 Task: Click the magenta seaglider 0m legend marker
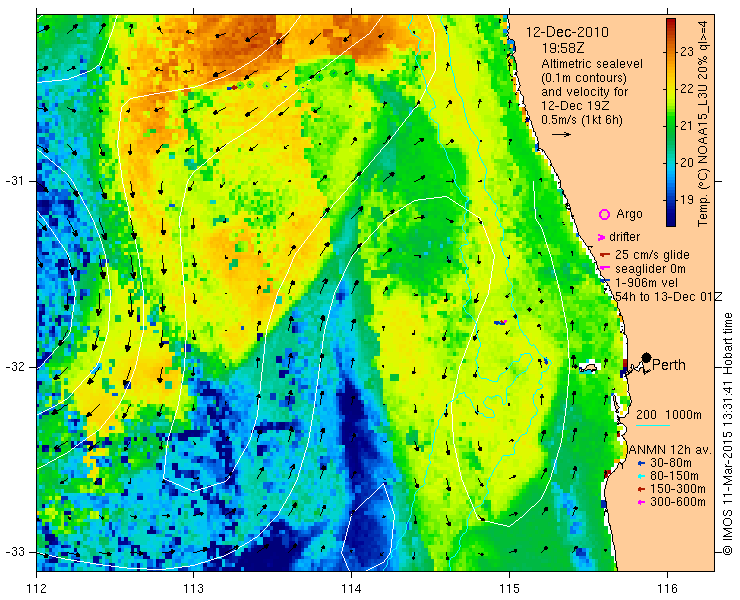[x=605, y=269]
